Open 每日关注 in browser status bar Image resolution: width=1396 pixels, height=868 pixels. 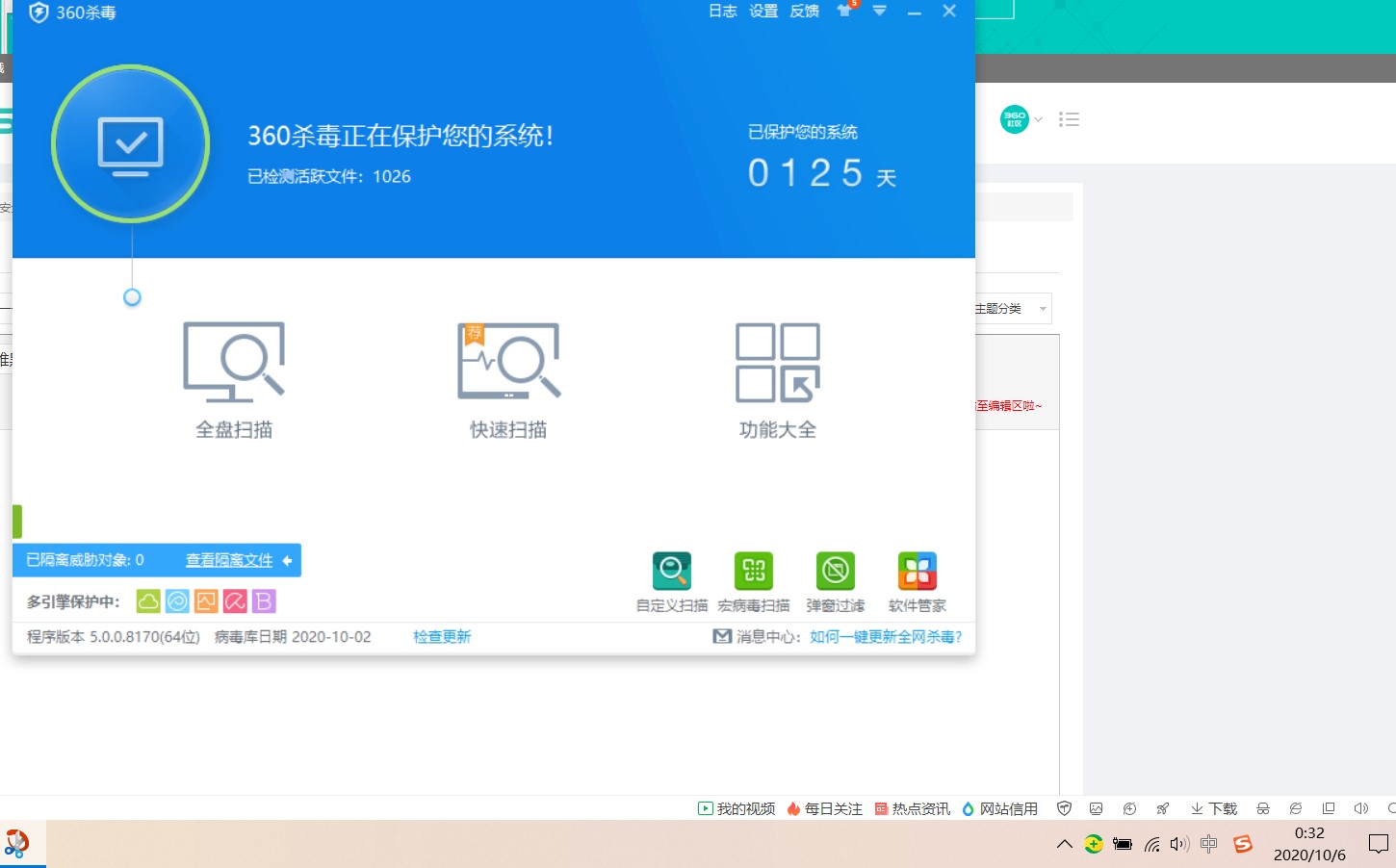tap(825, 808)
